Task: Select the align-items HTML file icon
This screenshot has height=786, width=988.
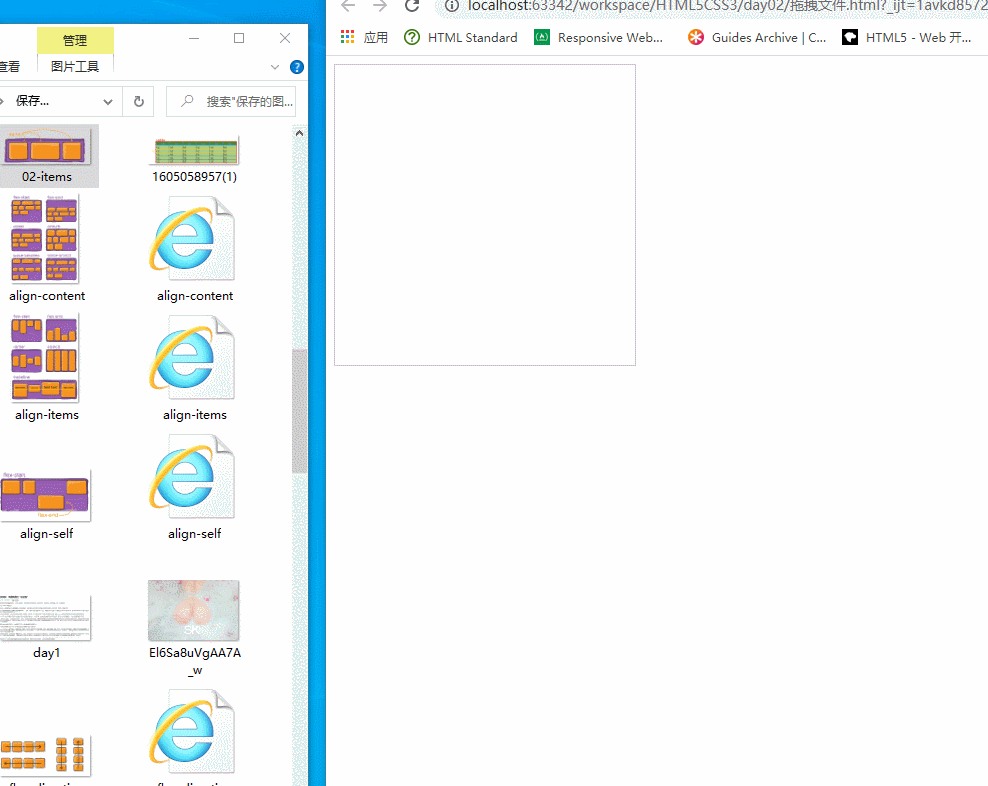Action: click(x=192, y=358)
